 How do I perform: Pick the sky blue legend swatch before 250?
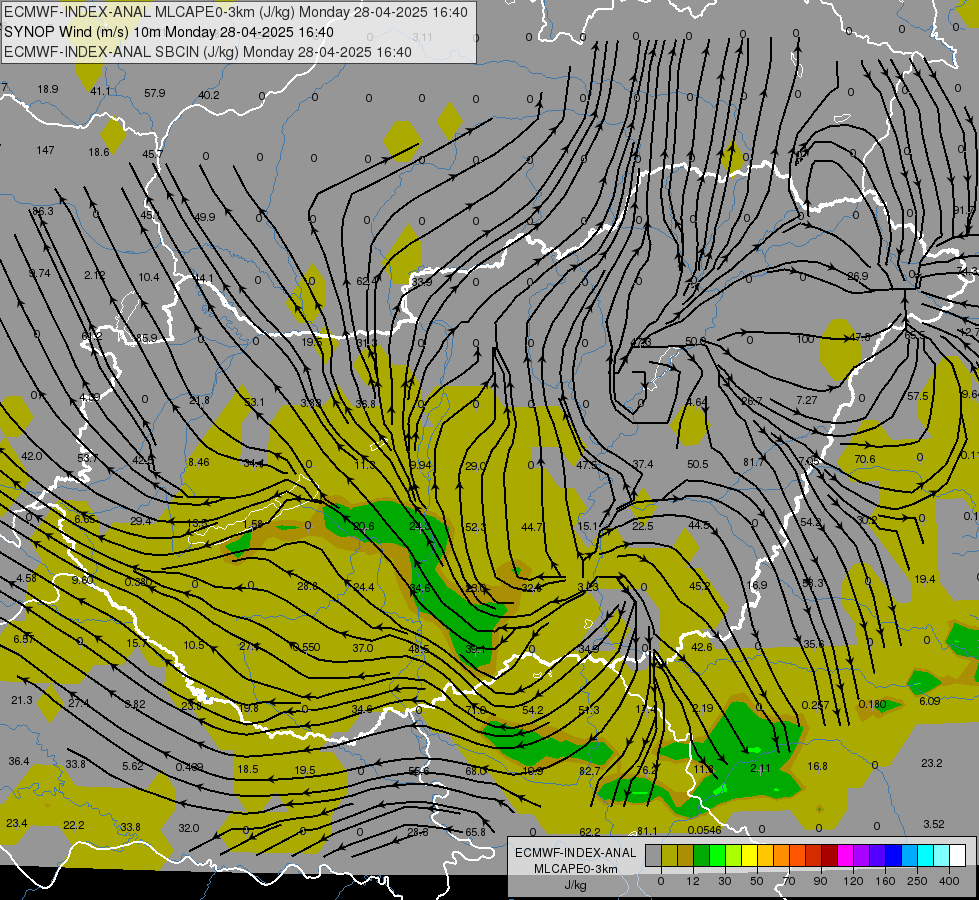tap(910, 855)
